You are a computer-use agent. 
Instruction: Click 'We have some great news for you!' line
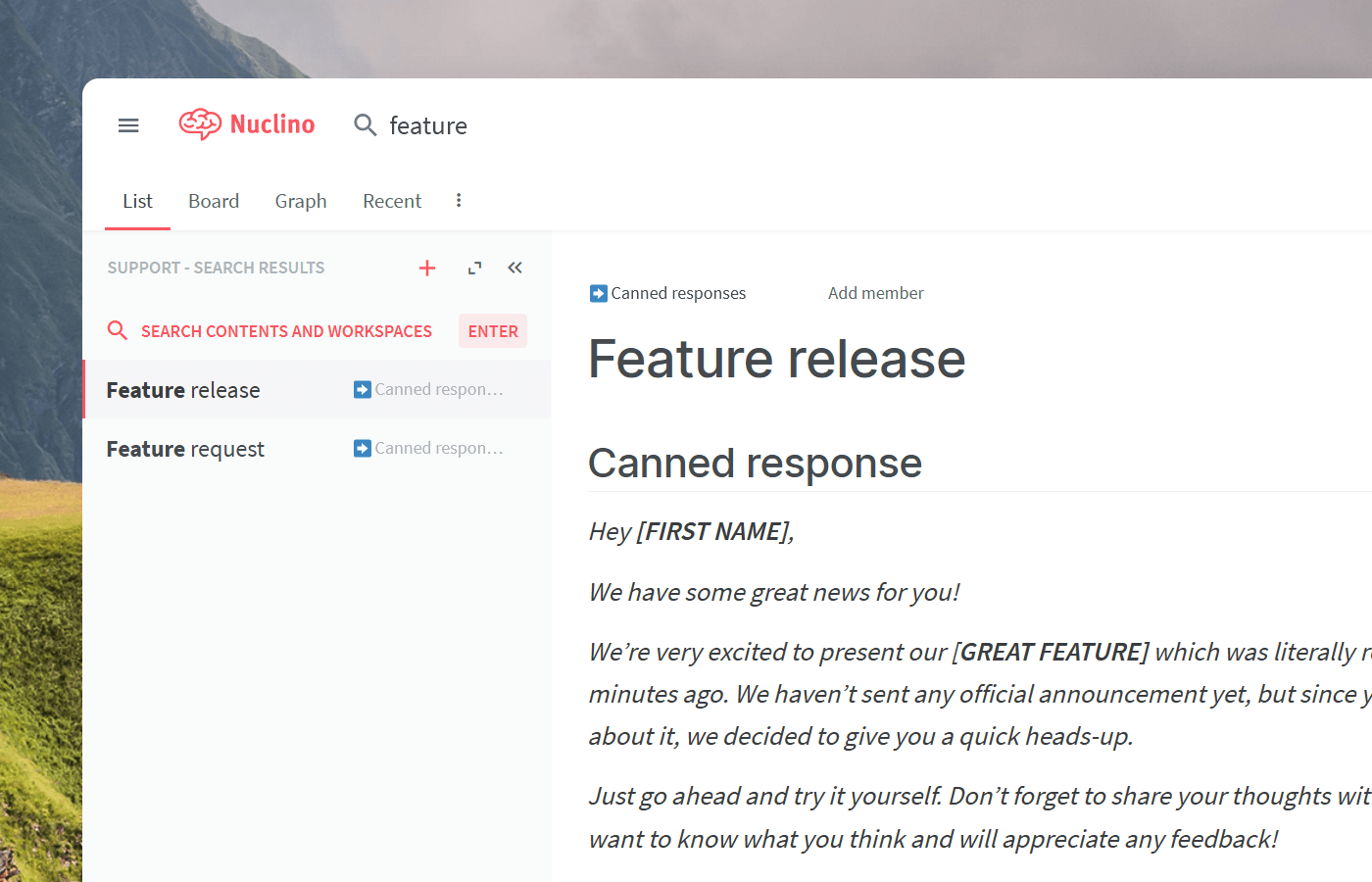tap(774, 592)
